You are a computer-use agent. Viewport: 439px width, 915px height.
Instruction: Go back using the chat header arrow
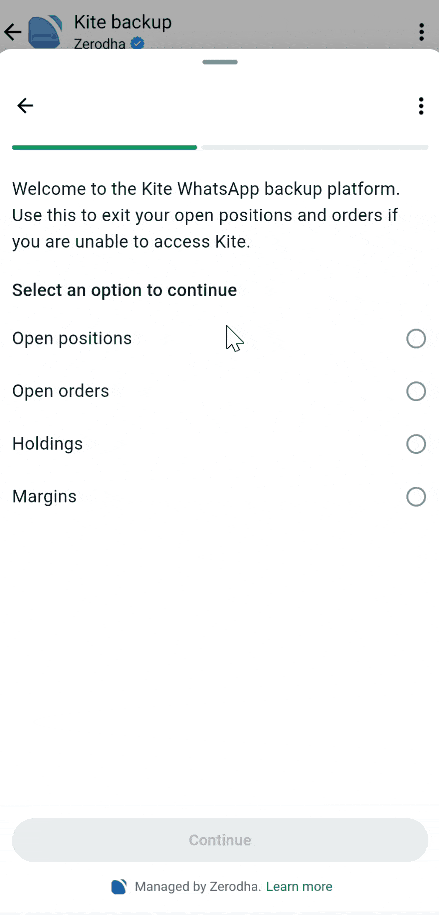pyautogui.click(x=12, y=32)
